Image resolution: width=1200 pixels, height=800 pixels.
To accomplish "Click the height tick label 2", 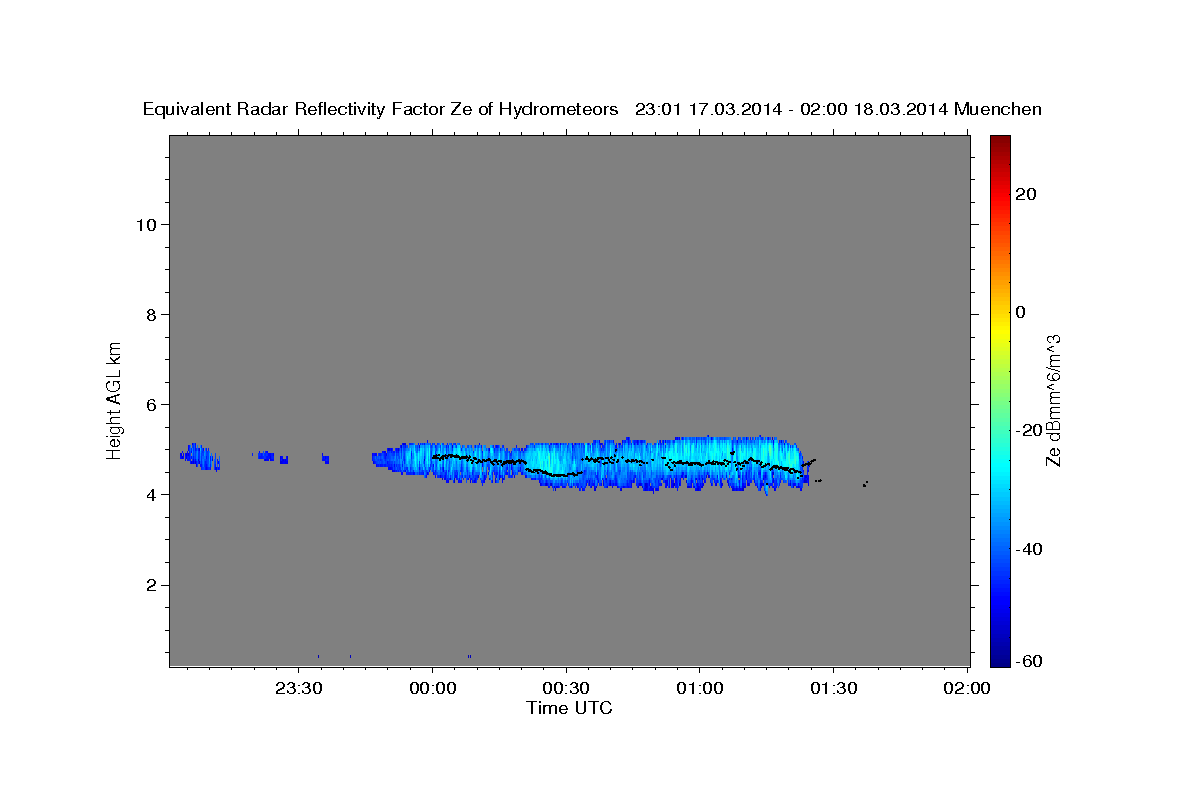I will 149,585.
